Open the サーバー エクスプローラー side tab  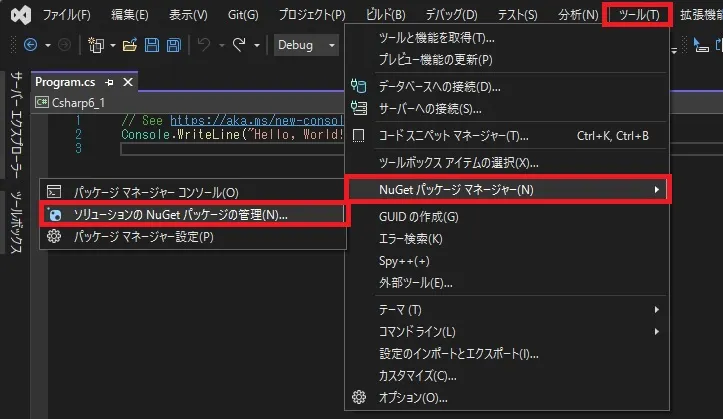tap(16, 124)
